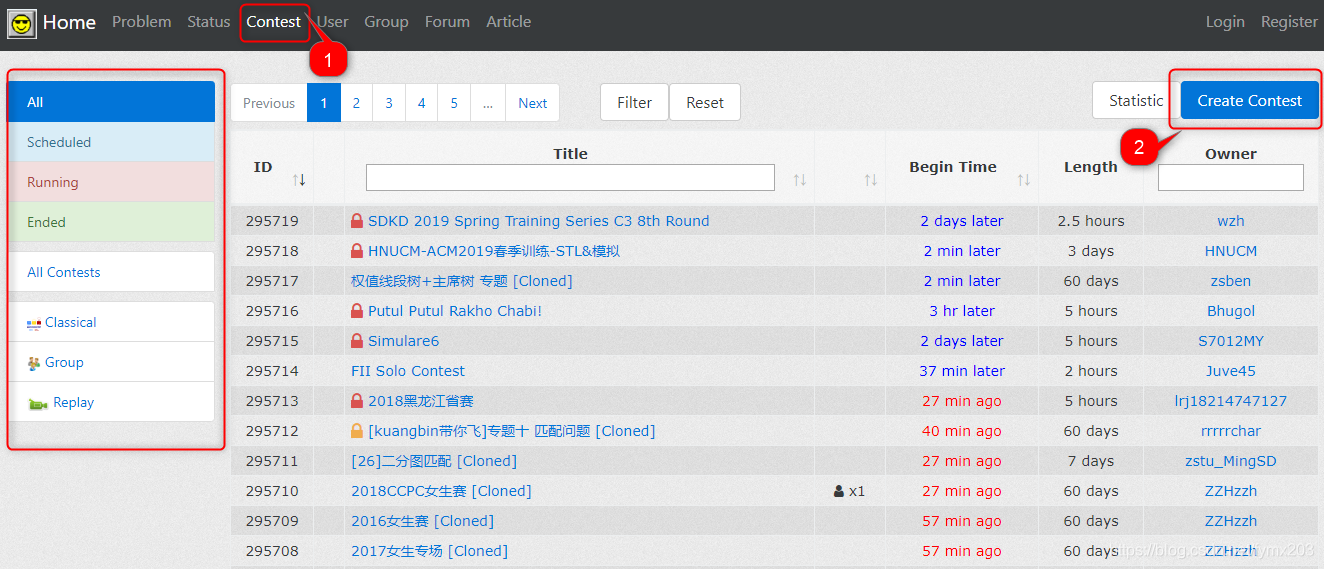Image resolution: width=1324 pixels, height=569 pixels.
Task: Go to page 3 of contests
Action: click(x=389, y=103)
